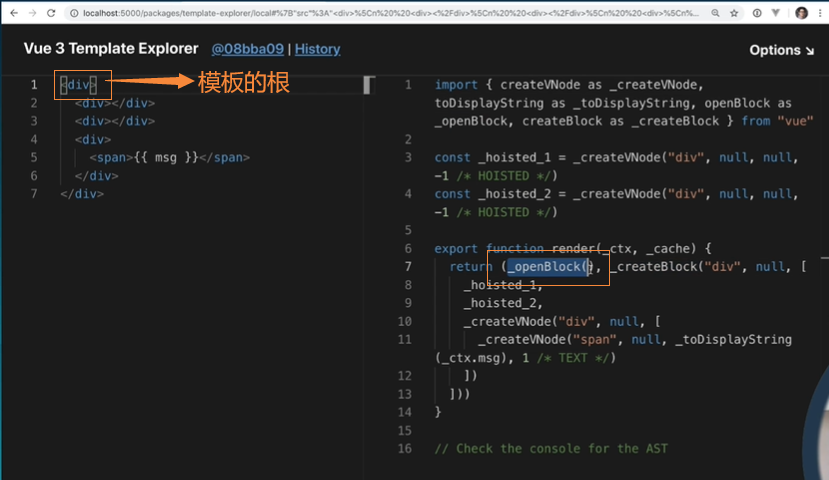The image size is (829, 480).
Task: Click the _createBlock("div" call
Action: pos(675,267)
